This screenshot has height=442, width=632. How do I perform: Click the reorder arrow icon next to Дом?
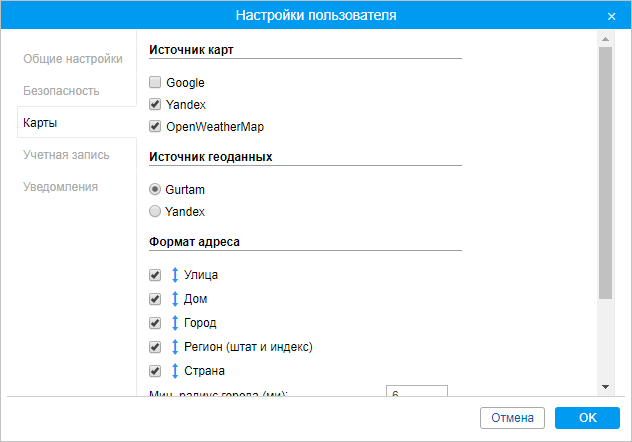175,299
